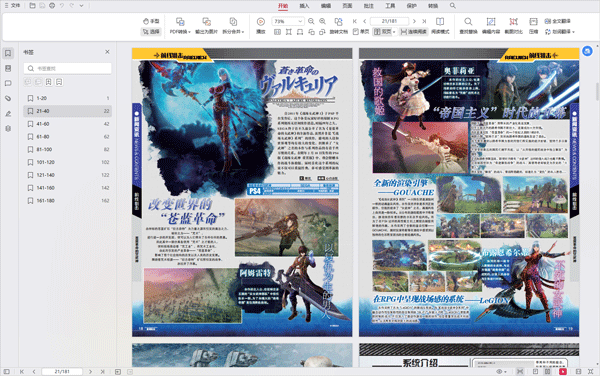This screenshot has width=600, height=376.
Task: Click the add bookmark icon under search
Action: point(49,82)
